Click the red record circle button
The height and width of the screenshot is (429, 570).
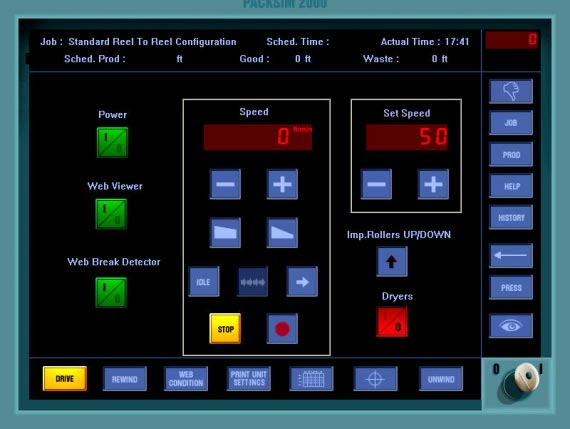(x=282, y=329)
